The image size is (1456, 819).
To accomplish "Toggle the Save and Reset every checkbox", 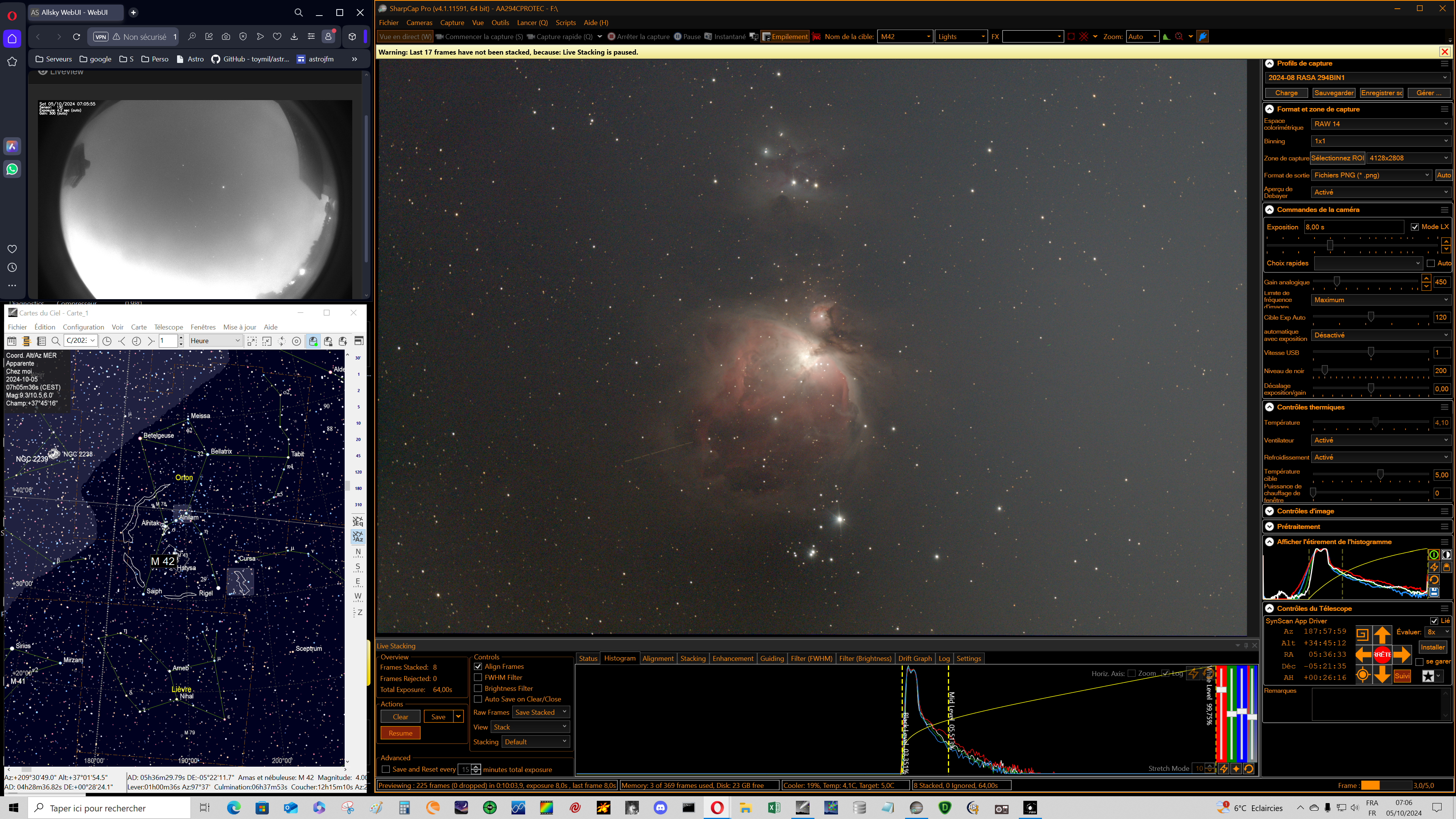I will (386, 769).
